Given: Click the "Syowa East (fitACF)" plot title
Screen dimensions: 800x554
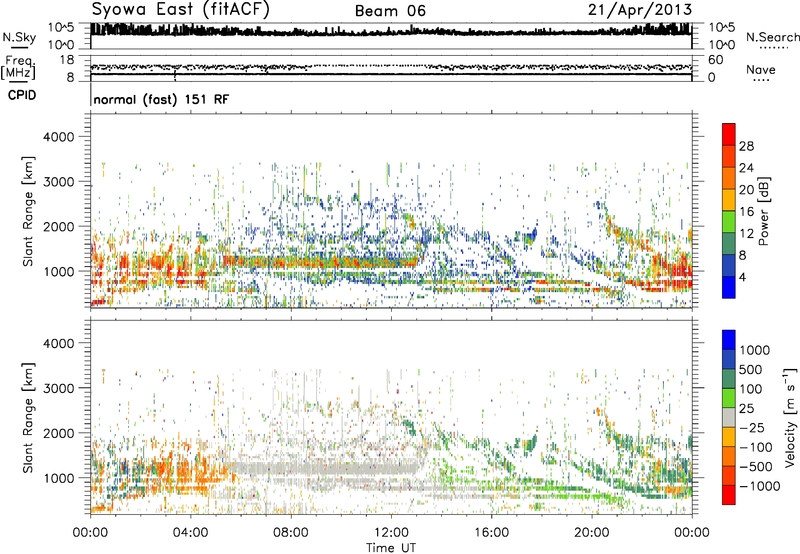Looking at the screenshot, I should (181, 9).
